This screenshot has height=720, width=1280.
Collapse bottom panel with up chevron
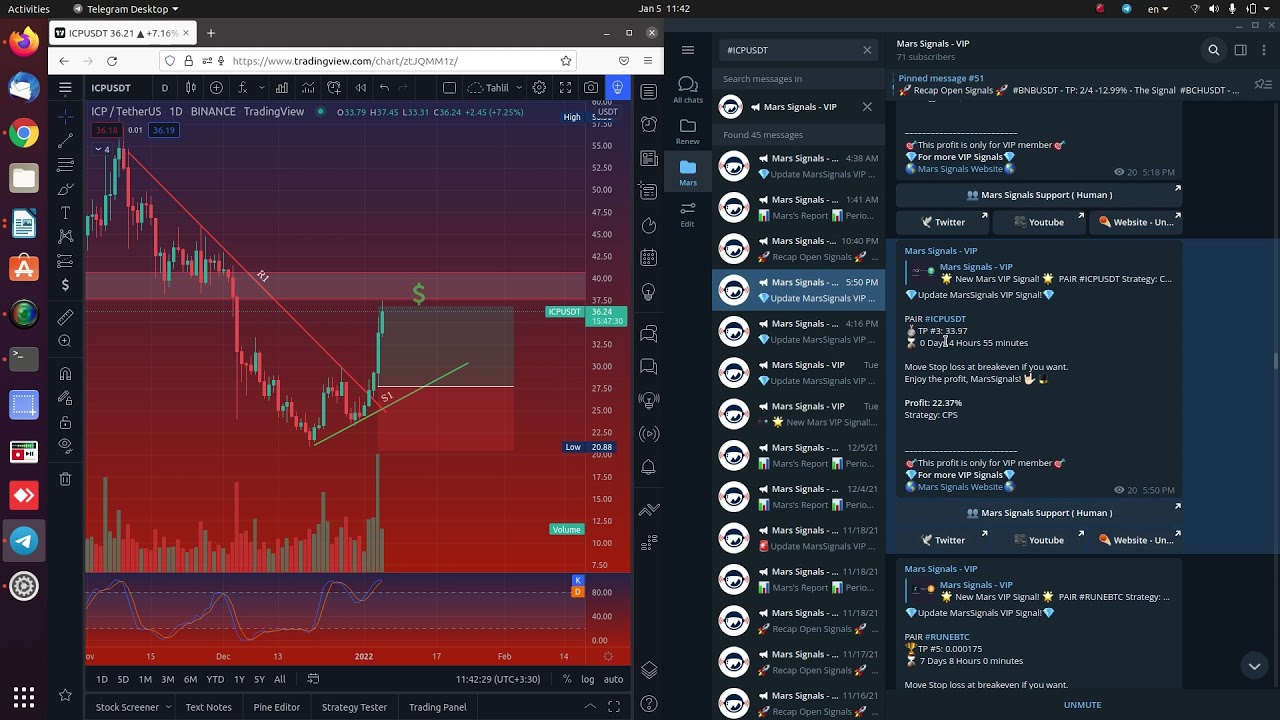point(590,707)
